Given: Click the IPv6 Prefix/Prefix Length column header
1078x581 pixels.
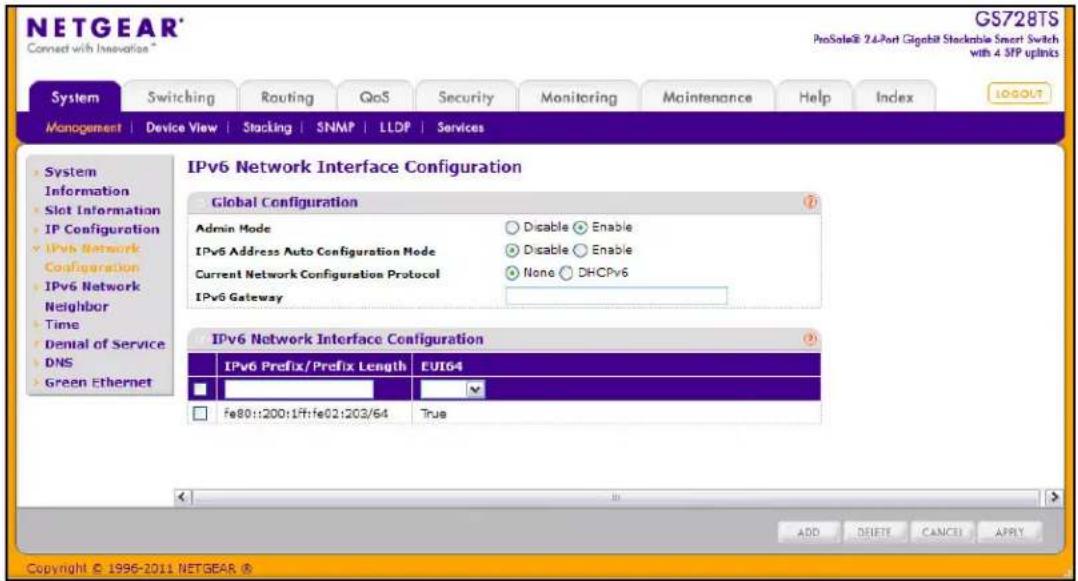Looking at the screenshot, I should (x=315, y=366).
